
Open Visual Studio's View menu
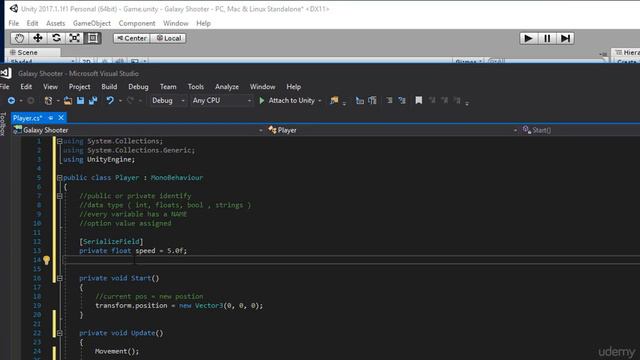[50, 87]
